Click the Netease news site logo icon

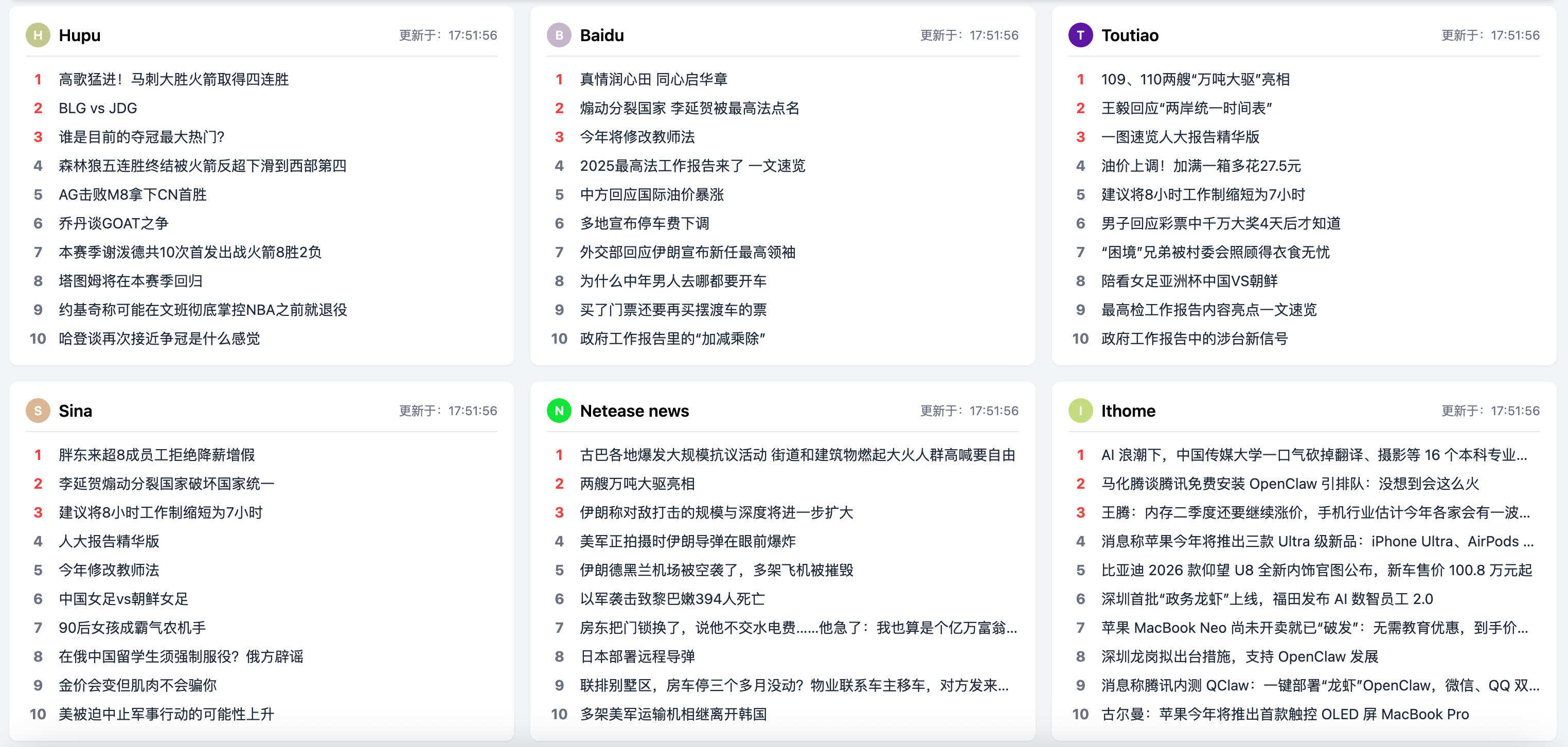point(559,411)
